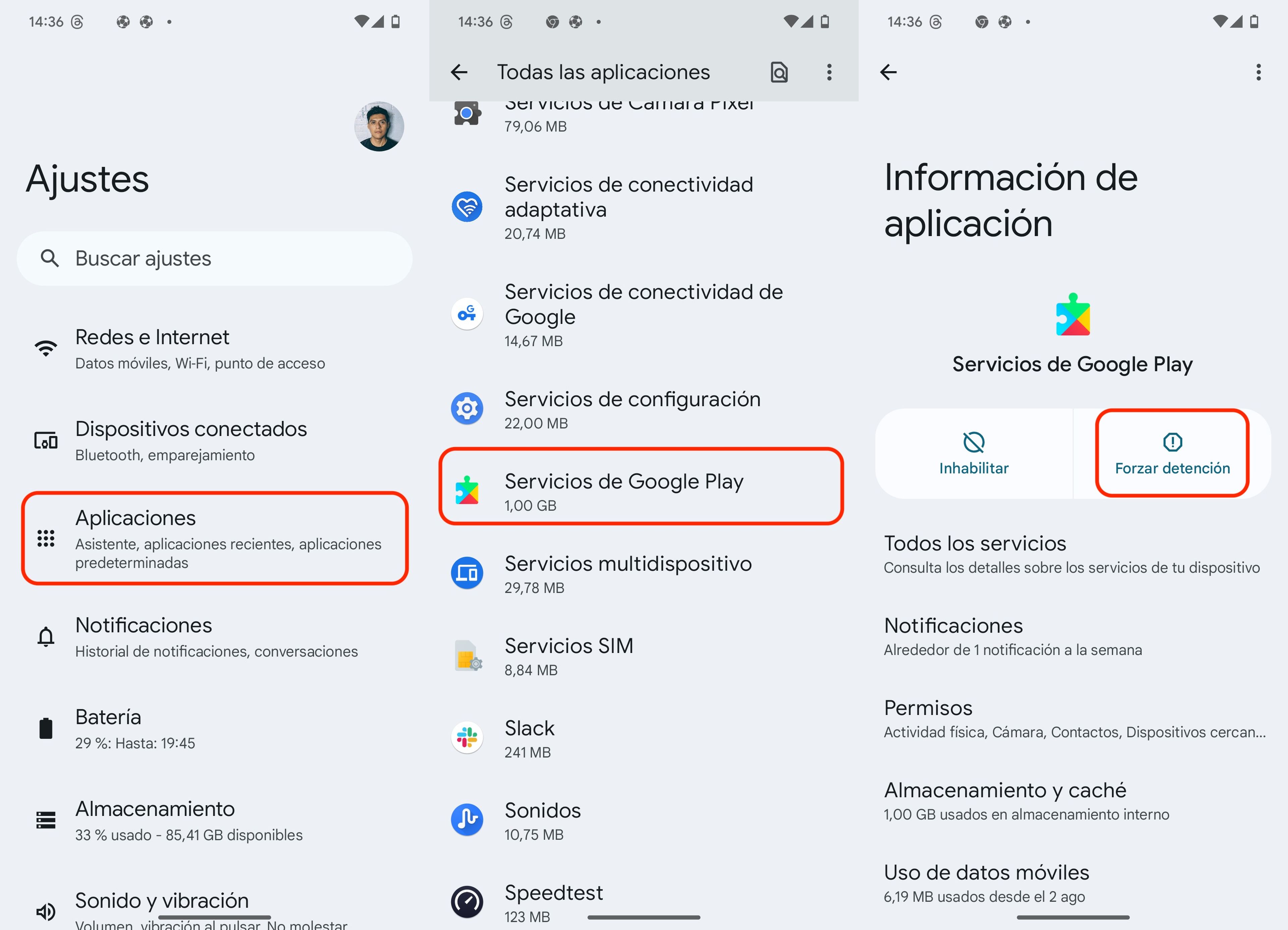Open Batería settings

pos(215,728)
